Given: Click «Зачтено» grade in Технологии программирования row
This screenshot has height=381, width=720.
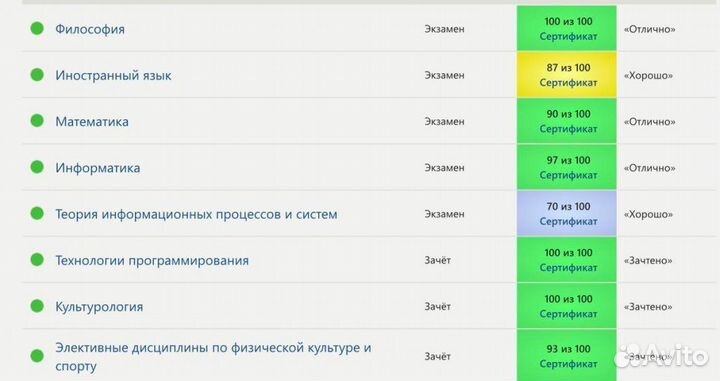Looking at the screenshot, I should pos(647,261).
